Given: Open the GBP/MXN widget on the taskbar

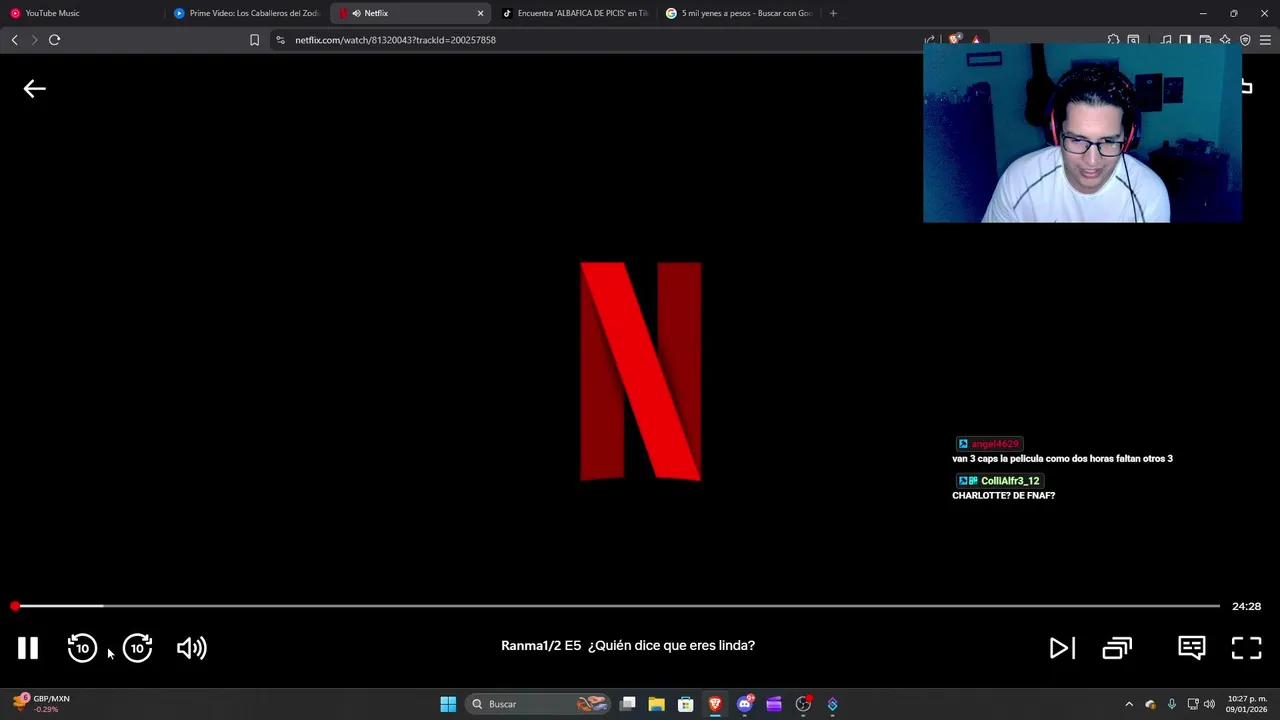Looking at the screenshot, I should (x=42, y=704).
